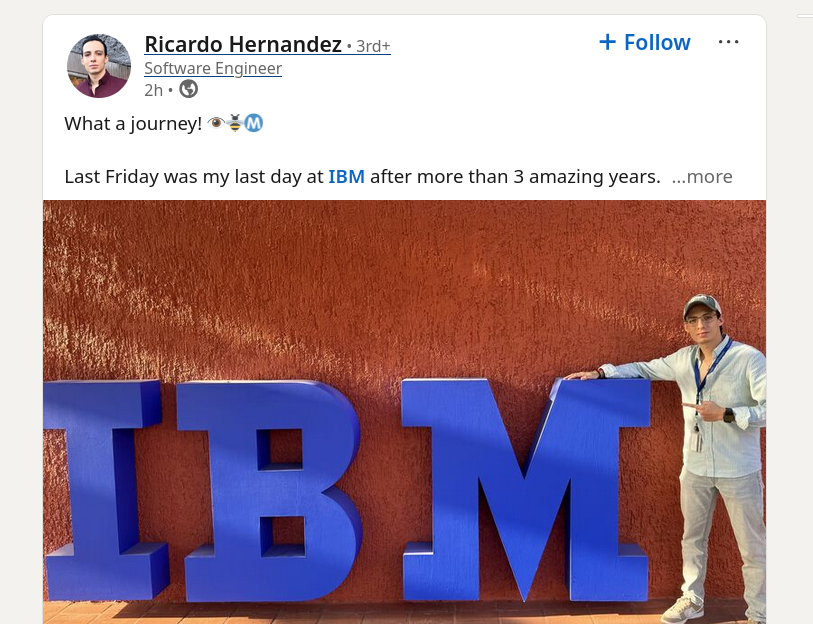Open the IBM company page link
This screenshot has height=624, width=813.
pyautogui.click(x=346, y=176)
